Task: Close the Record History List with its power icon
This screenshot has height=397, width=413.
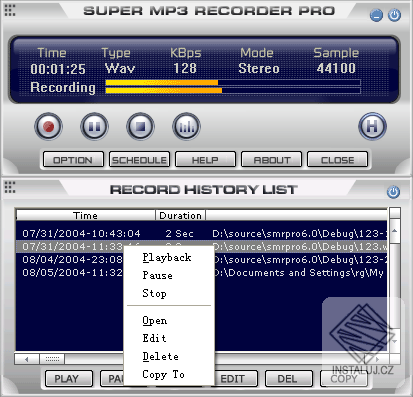Action: 393,192
